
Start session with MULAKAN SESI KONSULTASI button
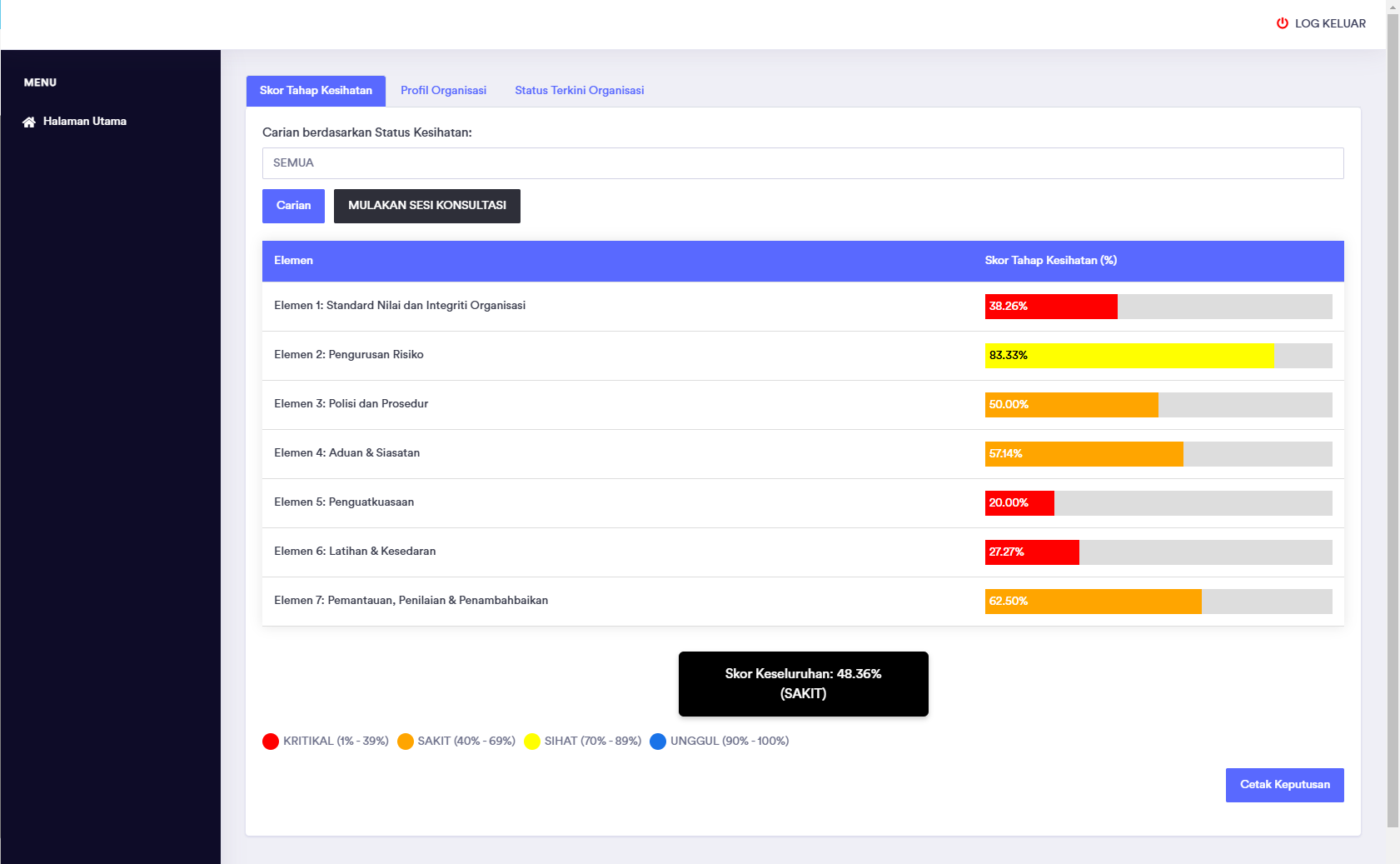coord(426,206)
